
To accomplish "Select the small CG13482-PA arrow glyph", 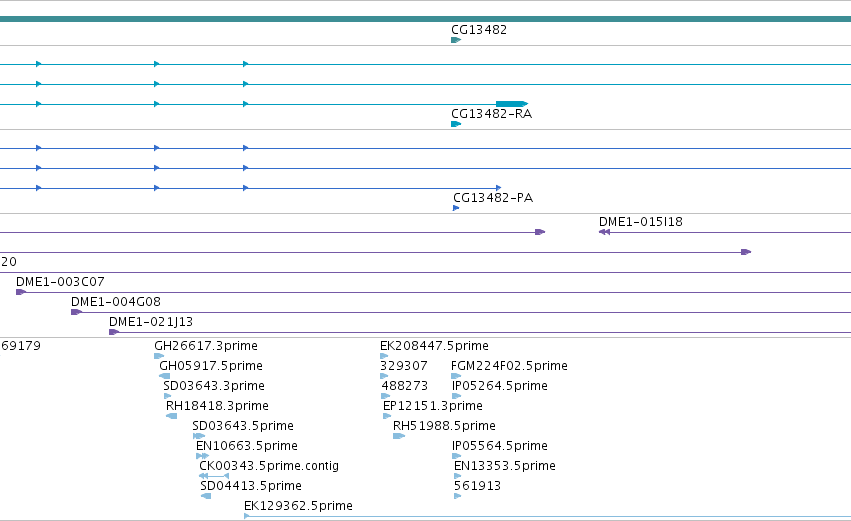I will [x=456, y=208].
